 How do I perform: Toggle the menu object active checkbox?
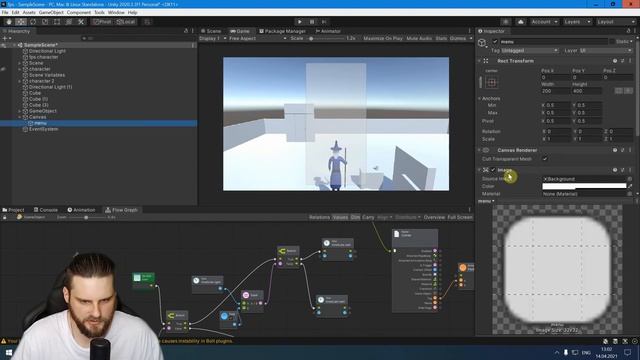(x=495, y=42)
